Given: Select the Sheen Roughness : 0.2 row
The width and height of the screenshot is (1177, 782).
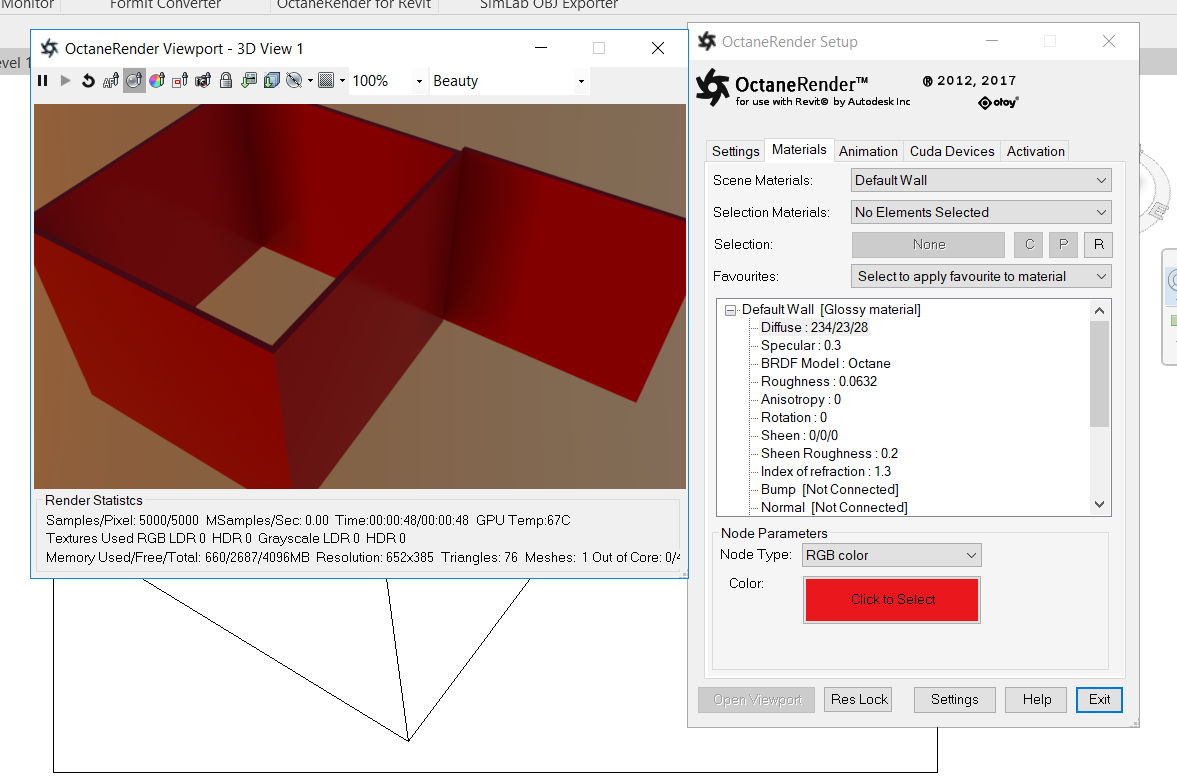Looking at the screenshot, I should 829,453.
